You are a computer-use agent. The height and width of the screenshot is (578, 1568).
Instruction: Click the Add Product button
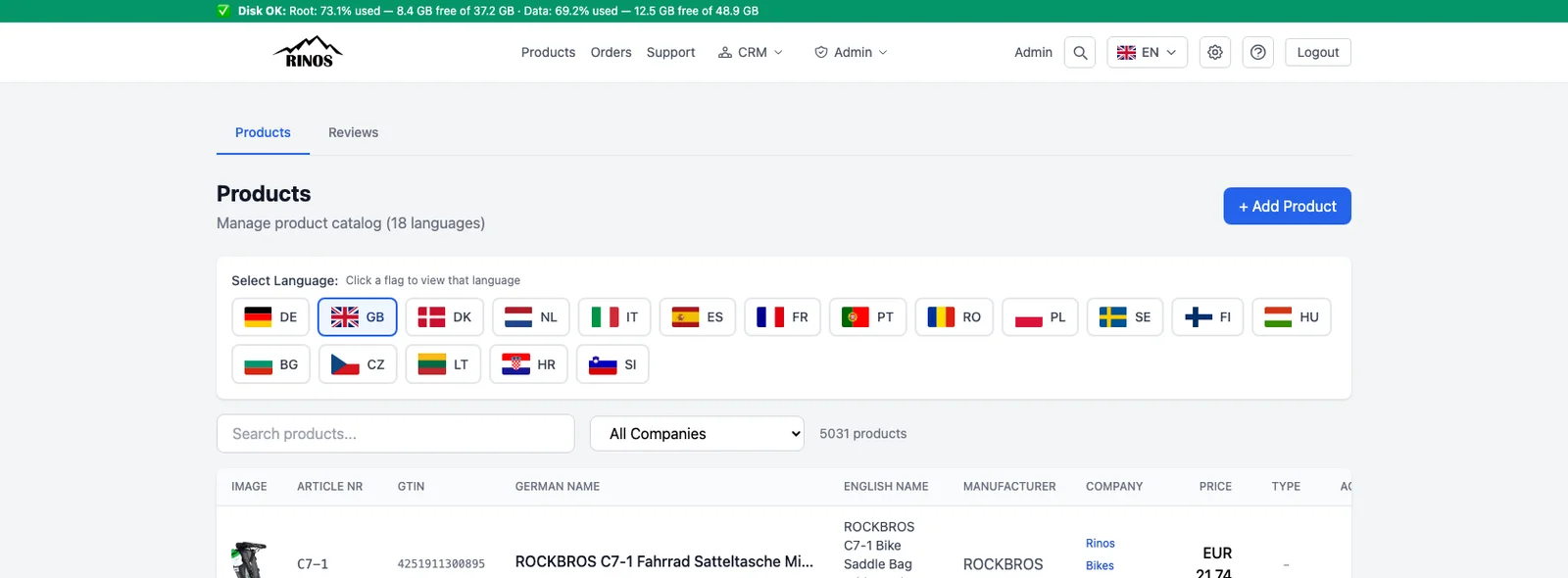(x=1287, y=206)
